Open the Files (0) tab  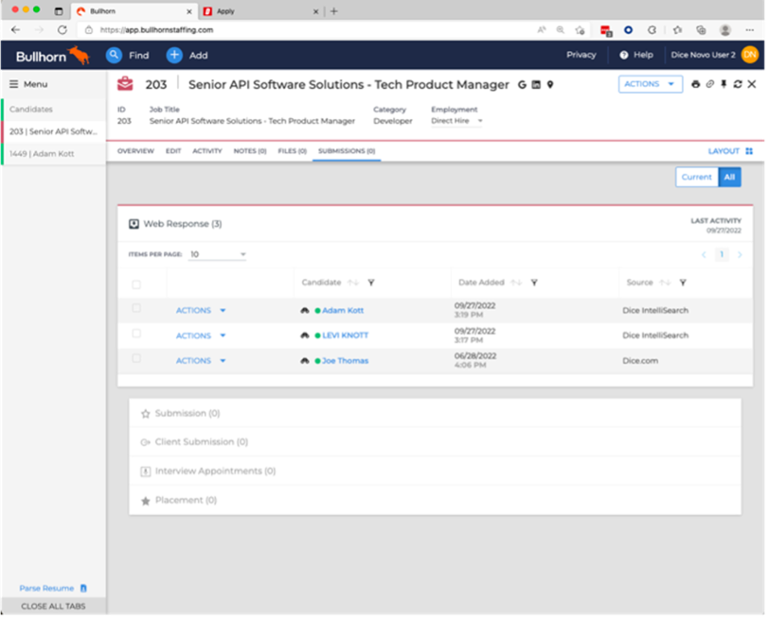coord(292,151)
